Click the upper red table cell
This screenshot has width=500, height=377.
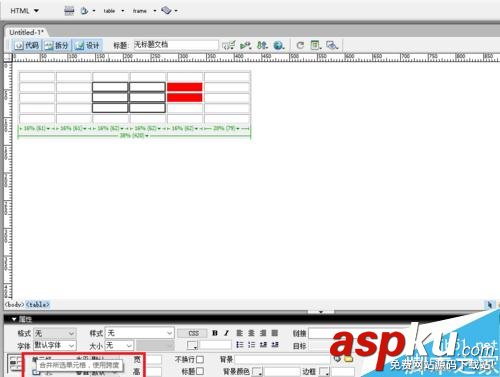coord(185,87)
